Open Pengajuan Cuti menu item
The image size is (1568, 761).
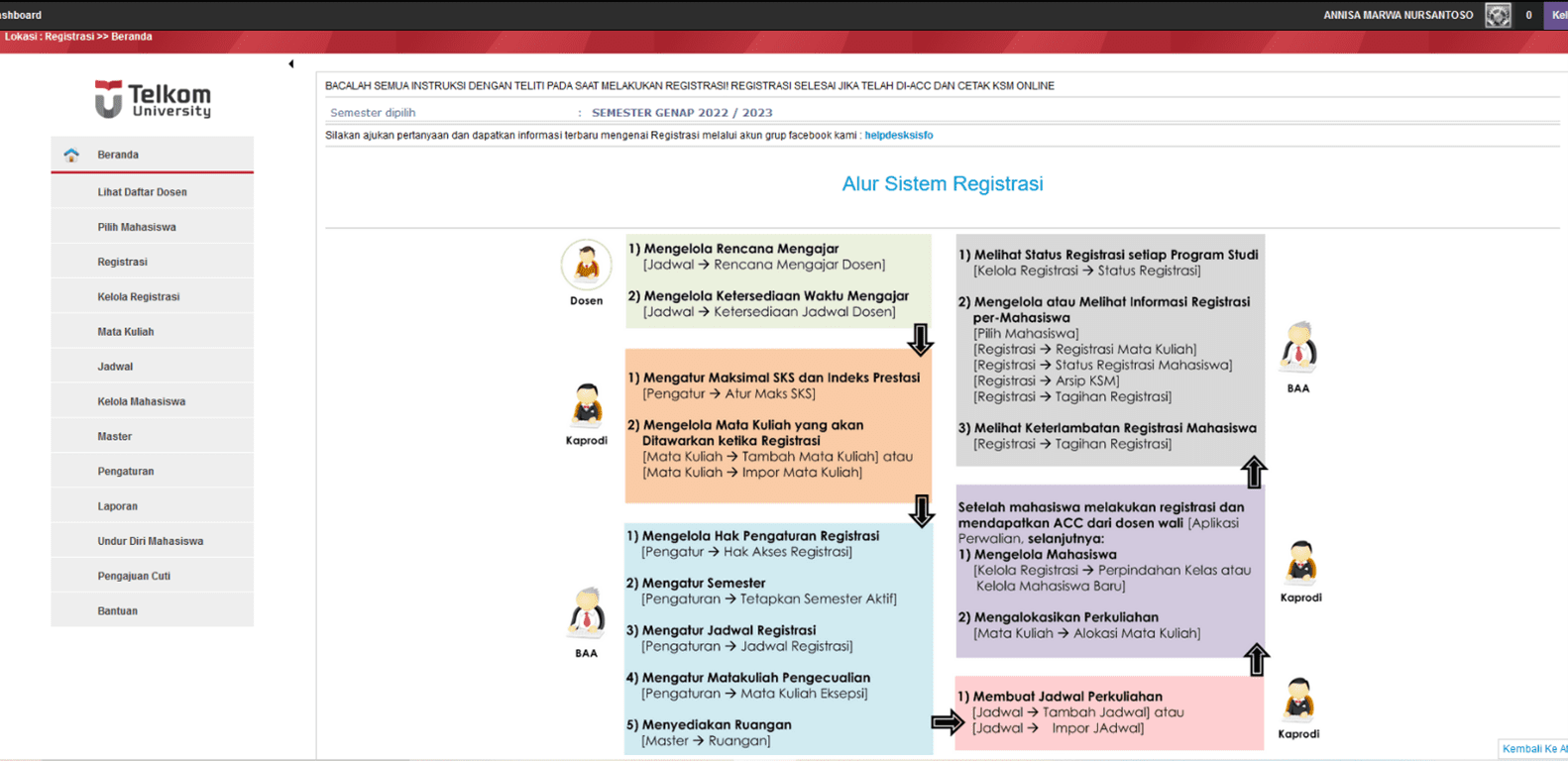tap(134, 576)
